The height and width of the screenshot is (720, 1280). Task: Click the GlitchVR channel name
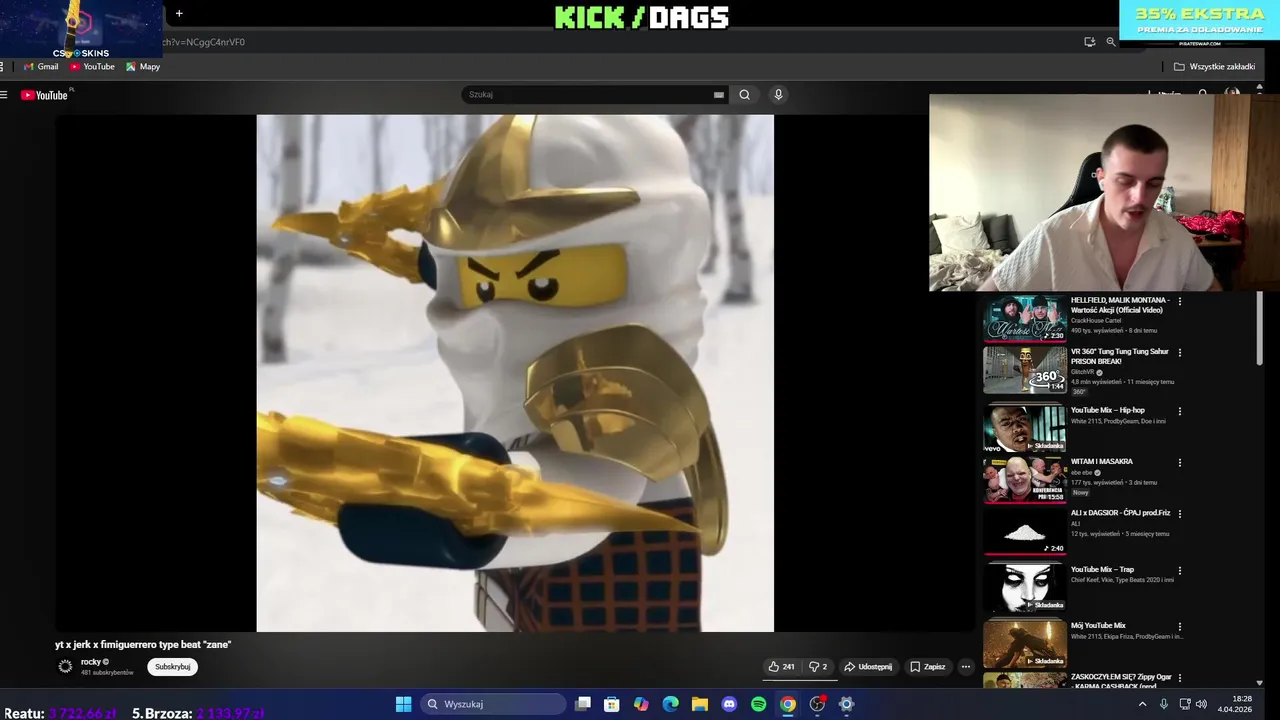coord(1083,372)
